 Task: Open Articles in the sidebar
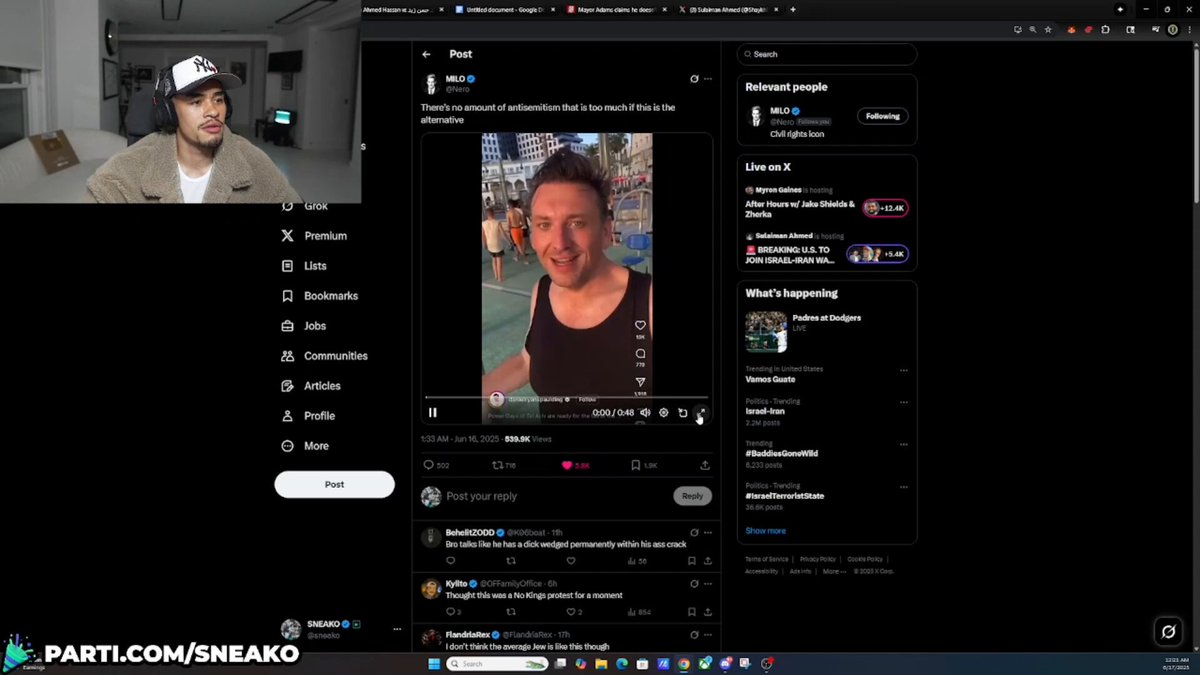coord(311,386)
